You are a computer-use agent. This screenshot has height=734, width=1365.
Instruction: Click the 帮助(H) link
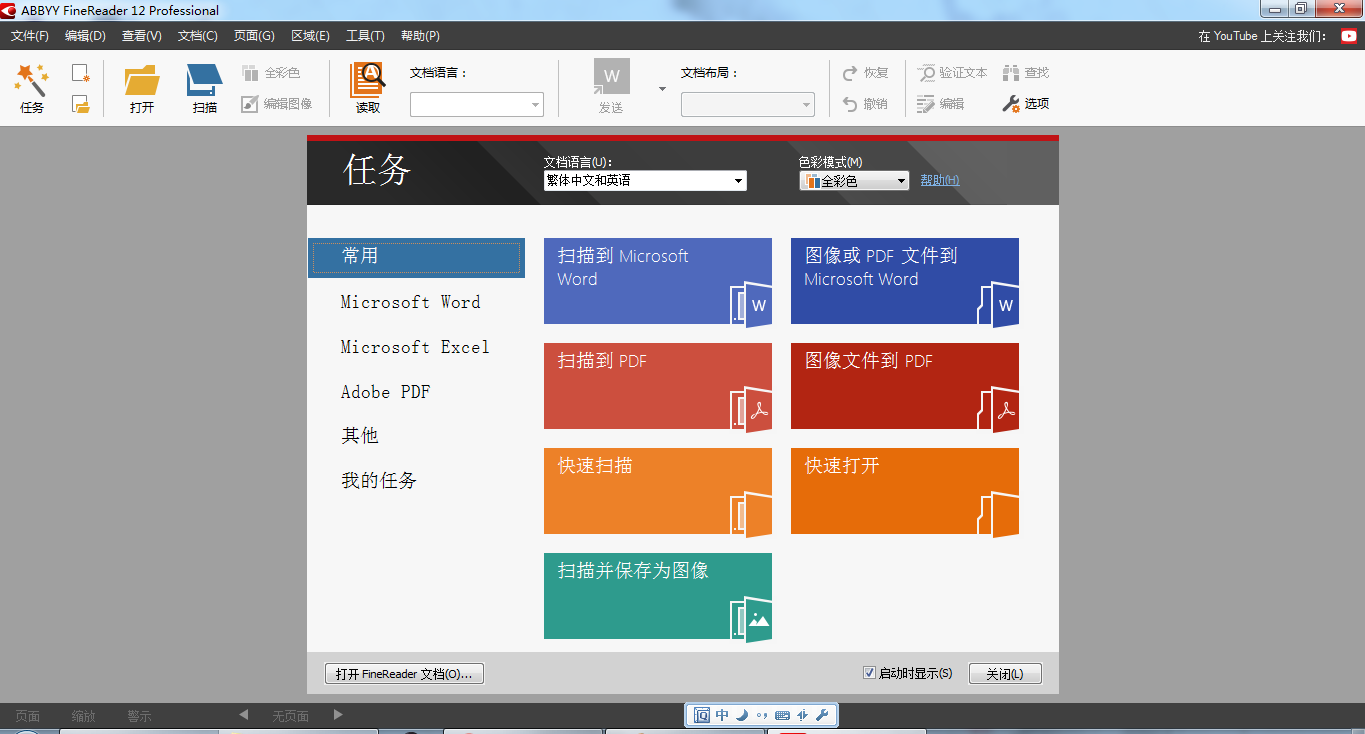pyautogui.click(x=940, y=180)
